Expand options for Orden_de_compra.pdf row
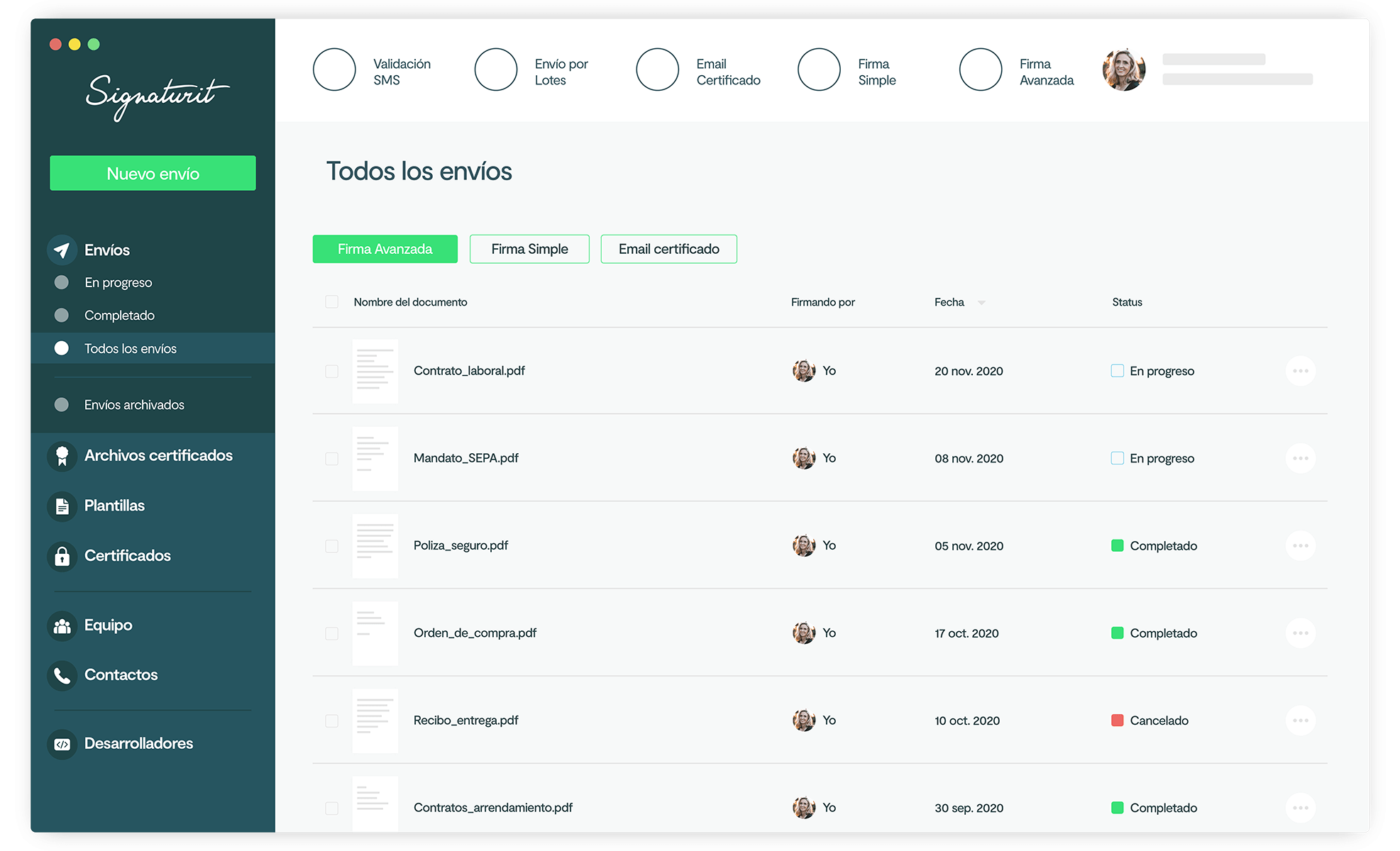1400x851 pixels. pyautogui.click(x=1300, y=632)
